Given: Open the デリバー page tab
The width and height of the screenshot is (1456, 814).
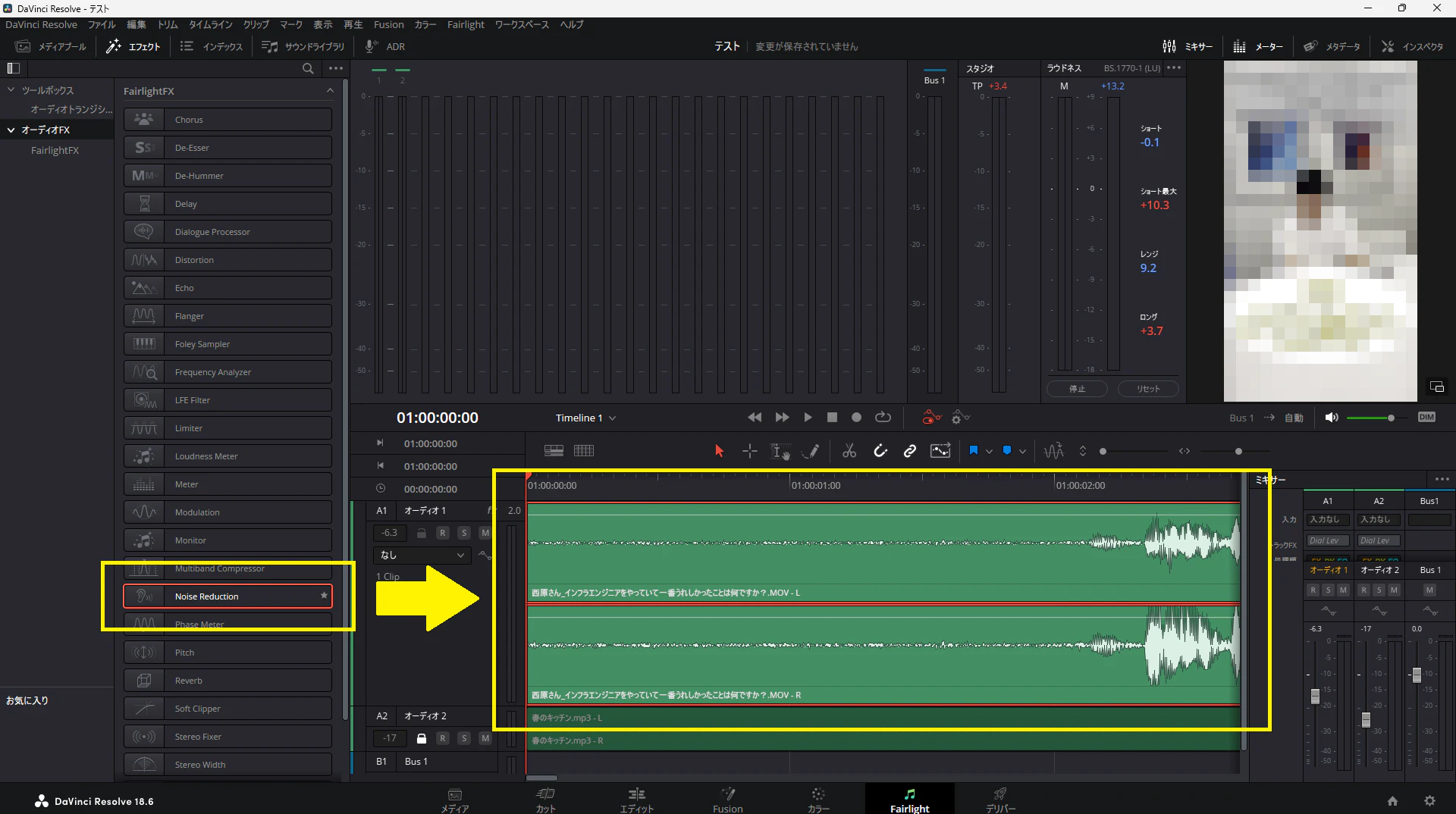Looking at the screenshot, I should tap(1000, 800).
